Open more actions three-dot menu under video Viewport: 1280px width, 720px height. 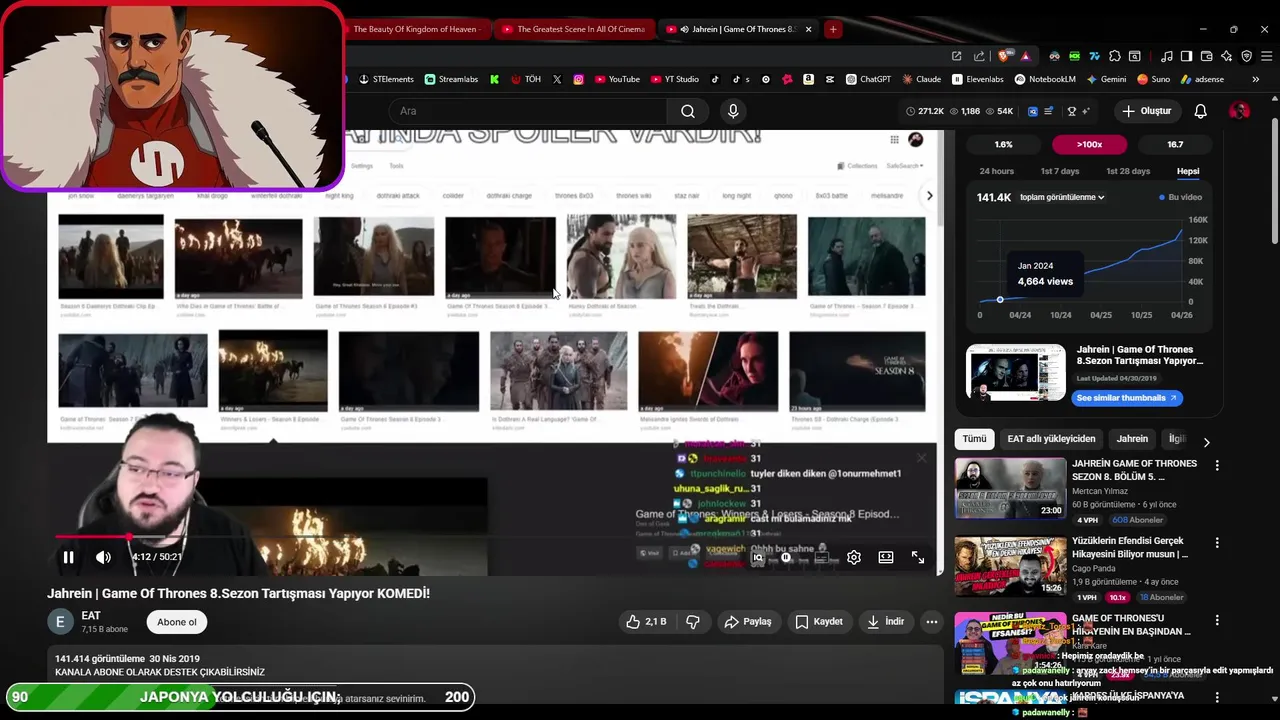[x=931, y=622]
